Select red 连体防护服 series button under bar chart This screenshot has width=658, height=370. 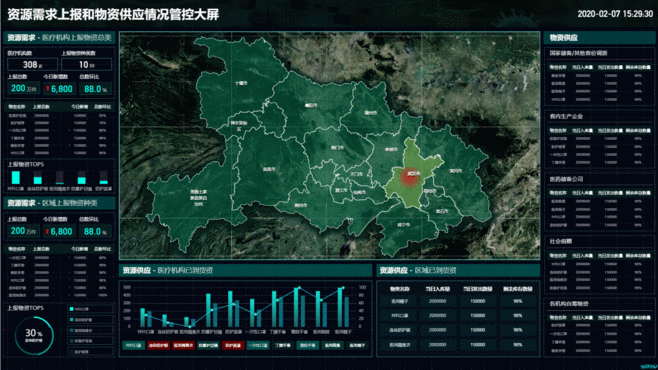tap(158, 345)
